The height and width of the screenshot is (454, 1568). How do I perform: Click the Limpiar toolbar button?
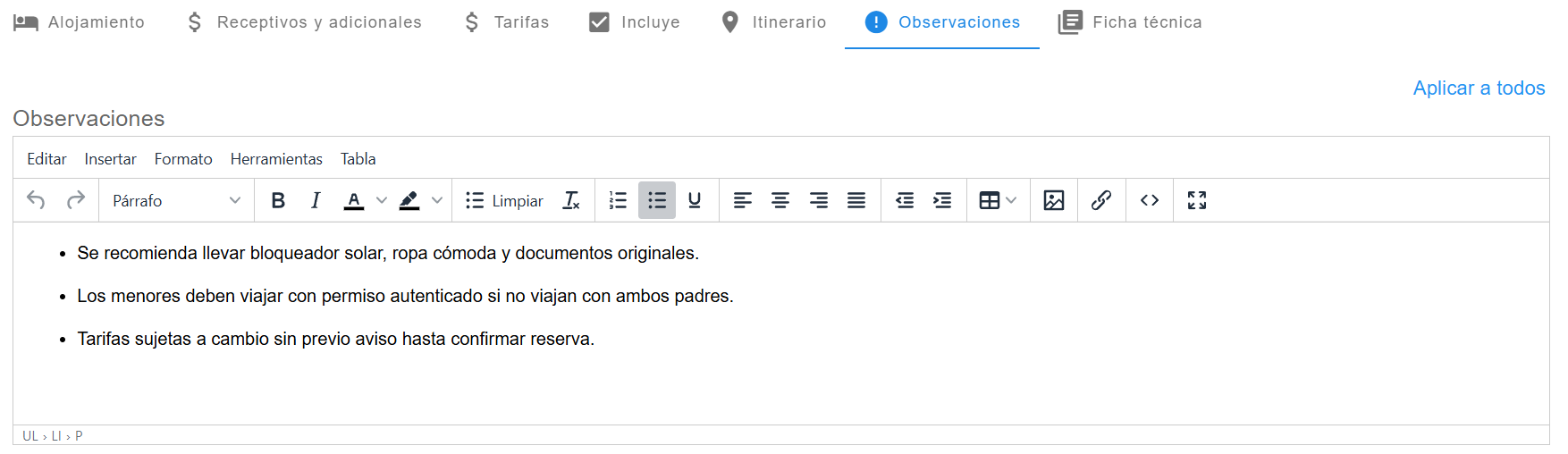pyautogui.click(x=505, y=200)
